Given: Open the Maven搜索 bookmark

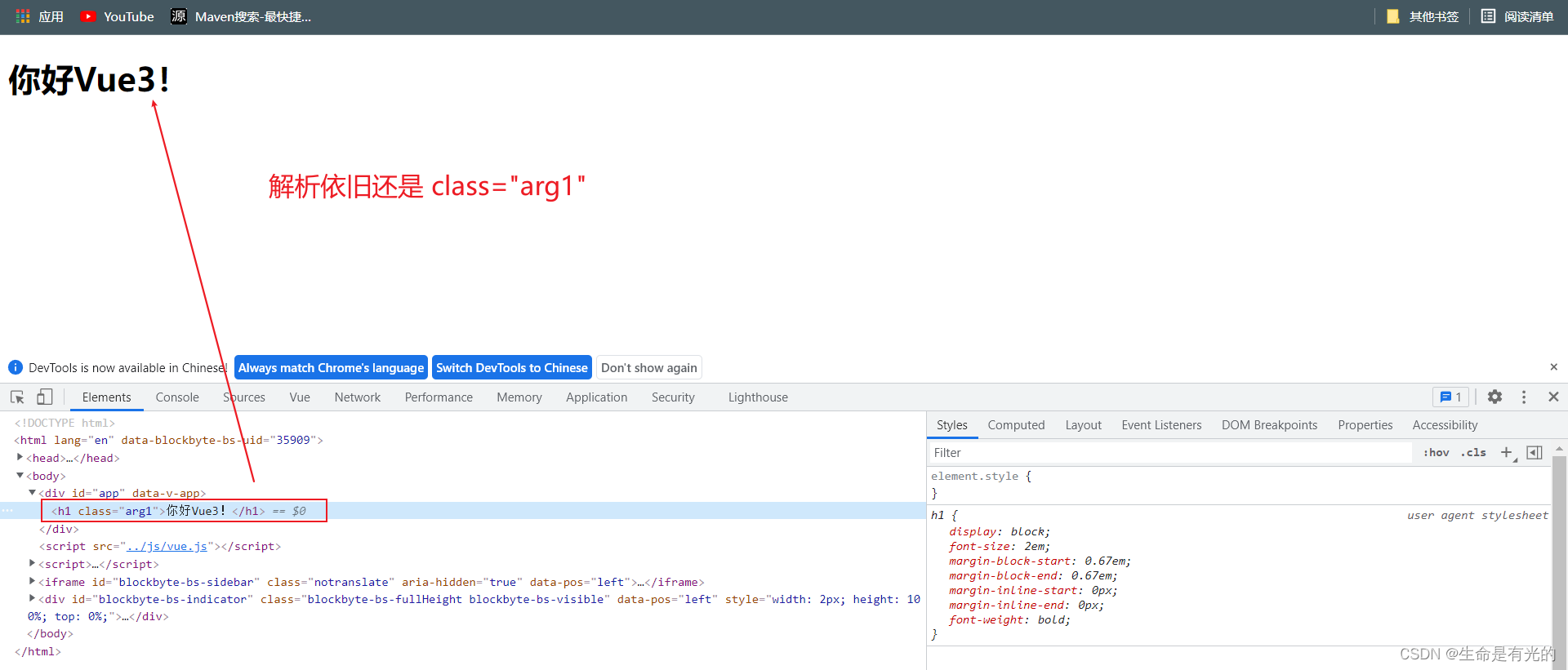Looking at the screenshot, I should pyautogui.click(x=241, y=16).
